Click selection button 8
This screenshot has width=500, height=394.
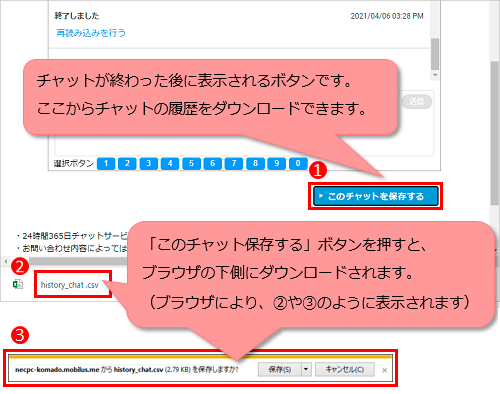[255, 163]
